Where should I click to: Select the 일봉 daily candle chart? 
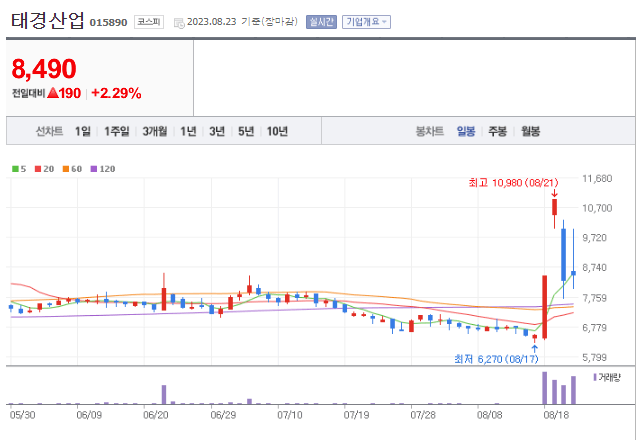click(x=466, y=131)
